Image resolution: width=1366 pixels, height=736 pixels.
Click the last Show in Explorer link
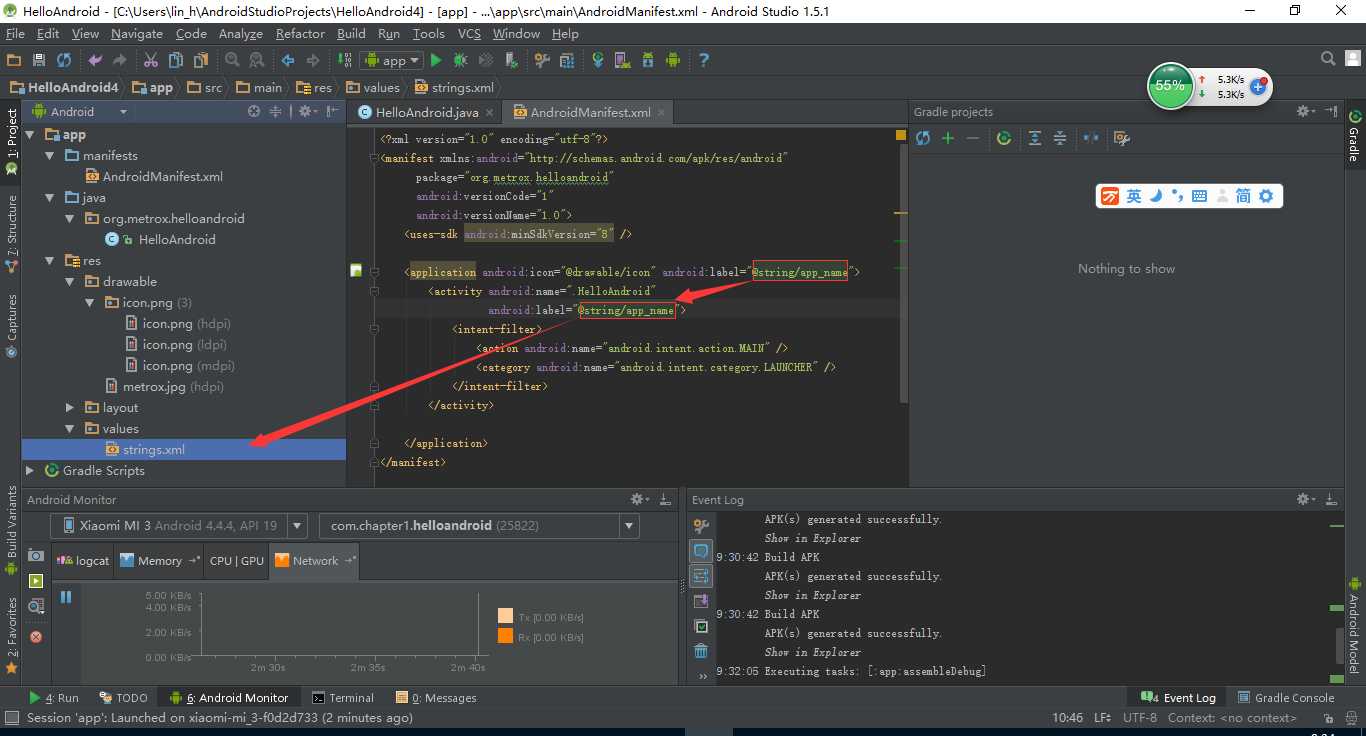pyautogui.click(x=812, y=652)
